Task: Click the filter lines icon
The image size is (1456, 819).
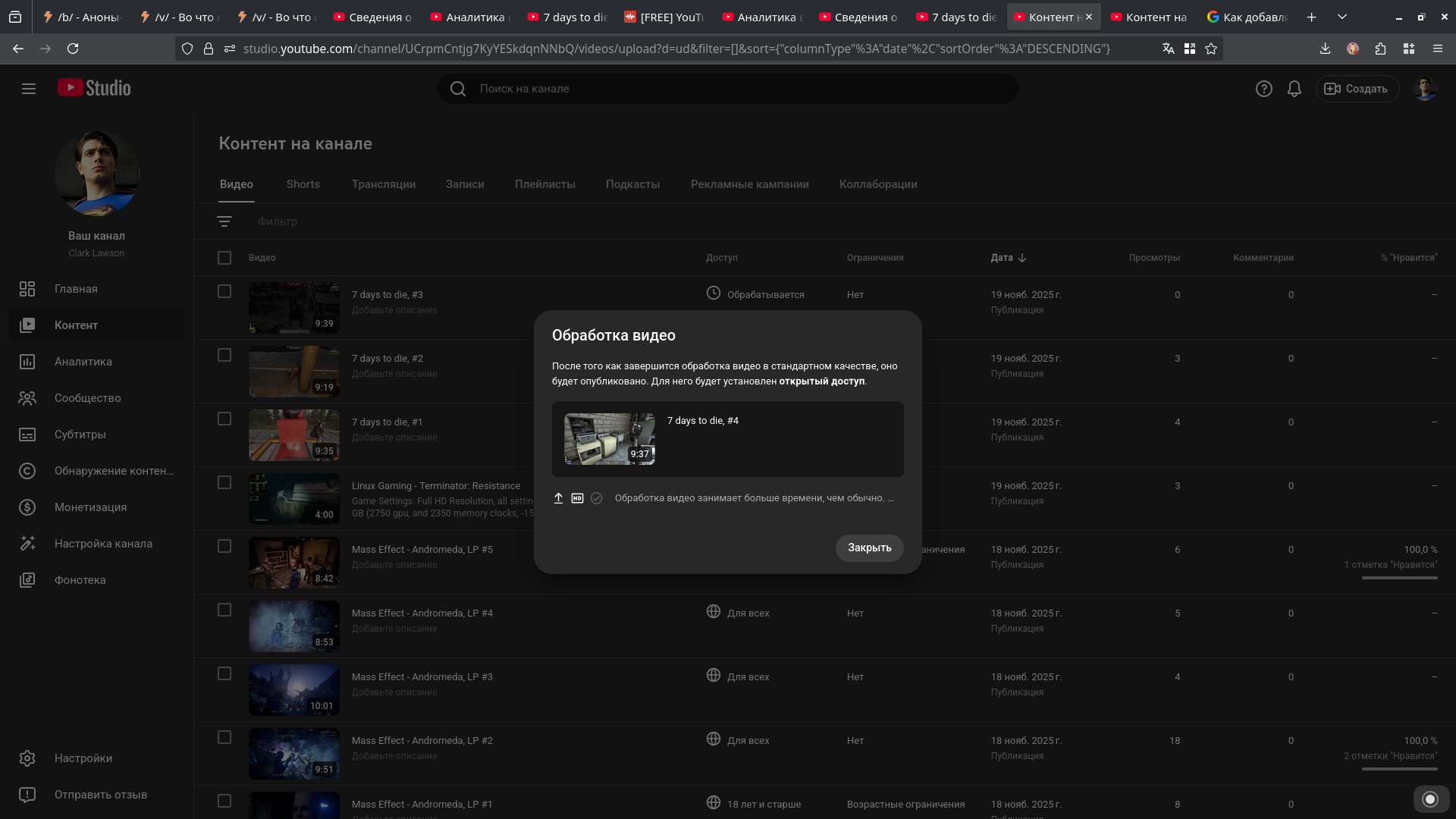Action: (x=224, y=221)
